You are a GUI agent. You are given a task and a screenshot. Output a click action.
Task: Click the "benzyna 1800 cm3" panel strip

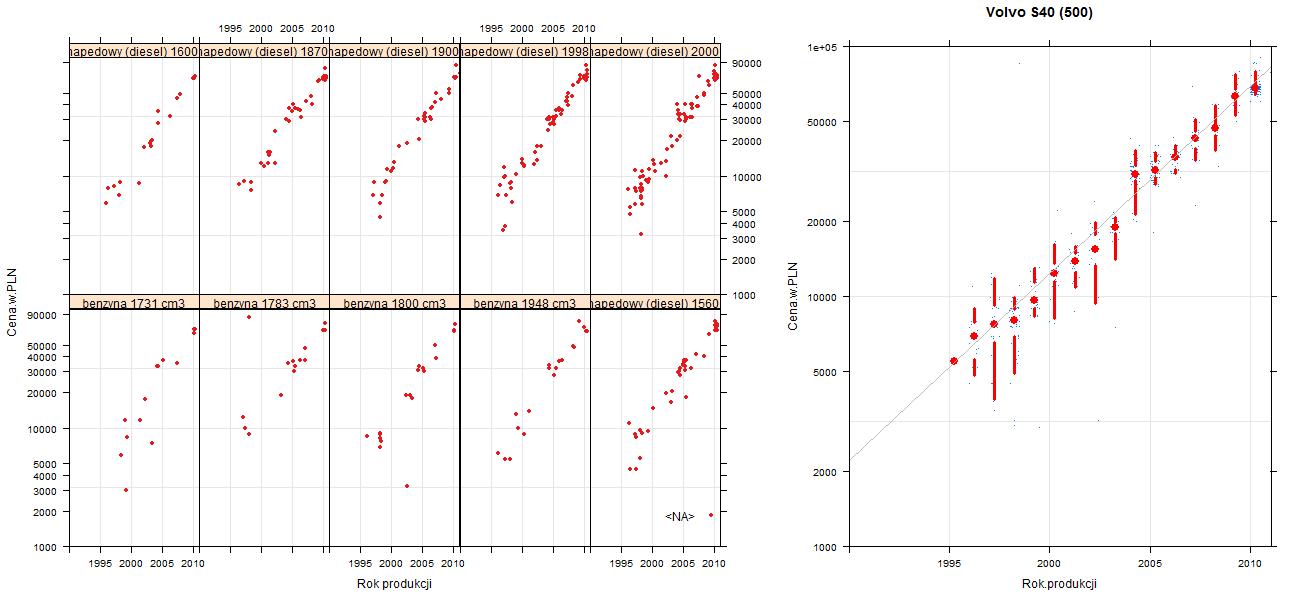394,302
